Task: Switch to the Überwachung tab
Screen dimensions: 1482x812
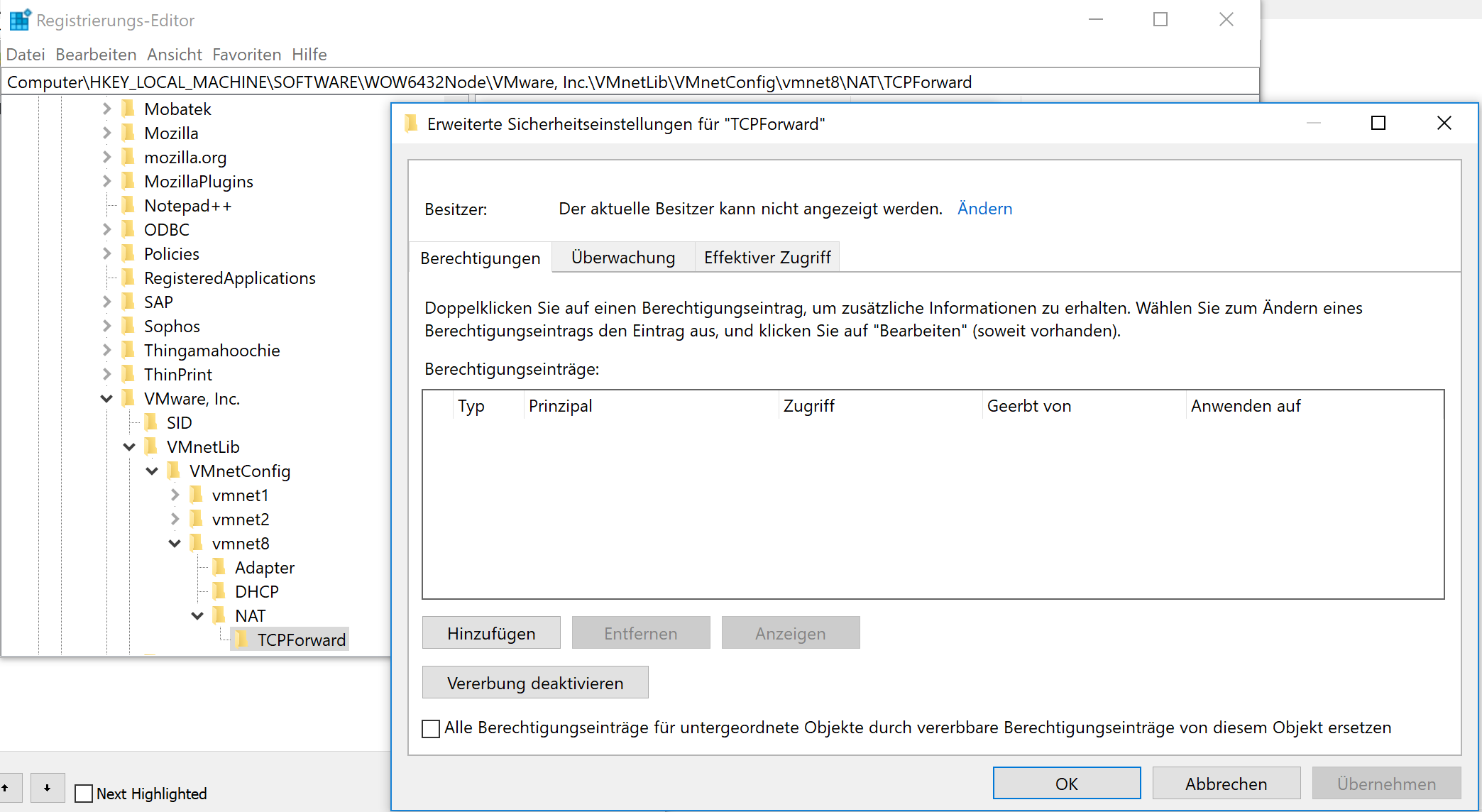Action: coord(622,258)
